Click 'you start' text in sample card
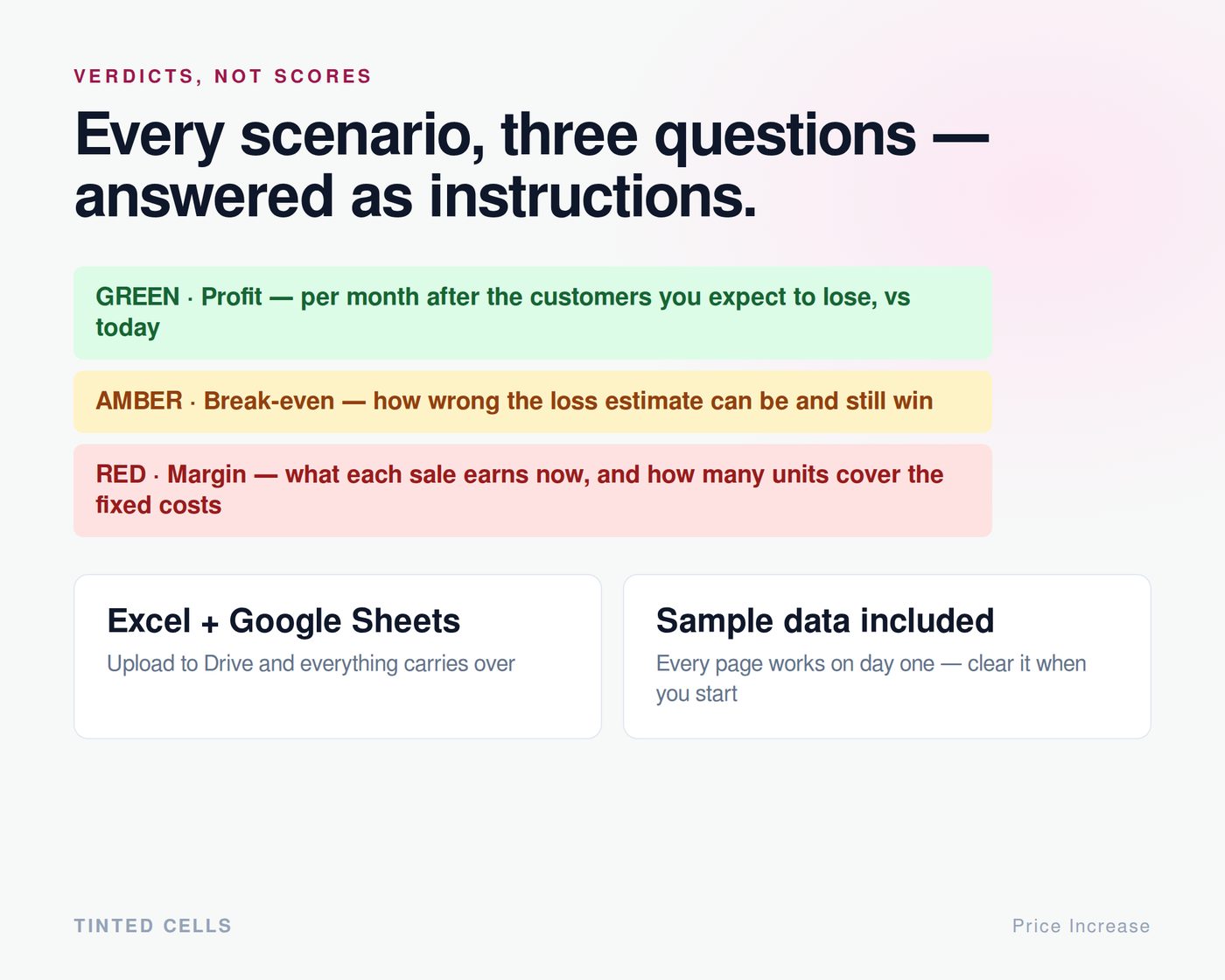 [x=696, y=694]
